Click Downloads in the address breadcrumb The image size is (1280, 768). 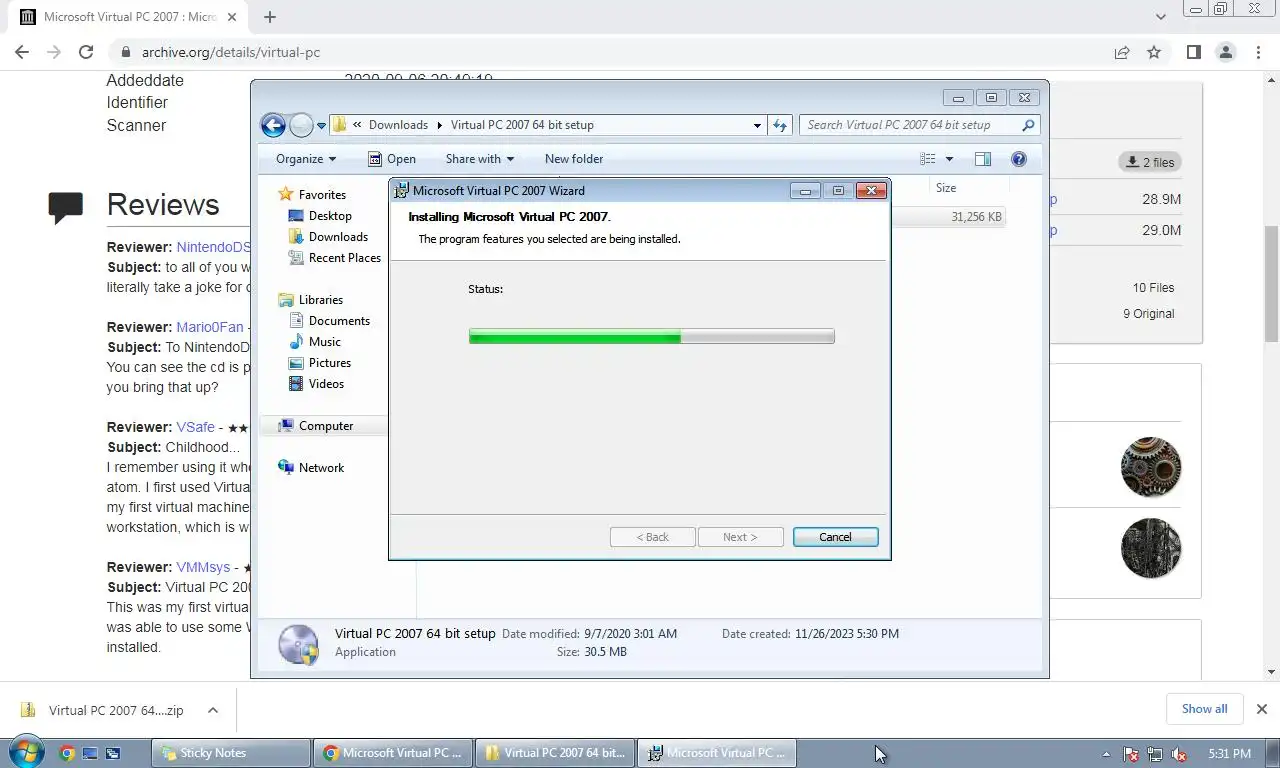[x=398, y=125]
